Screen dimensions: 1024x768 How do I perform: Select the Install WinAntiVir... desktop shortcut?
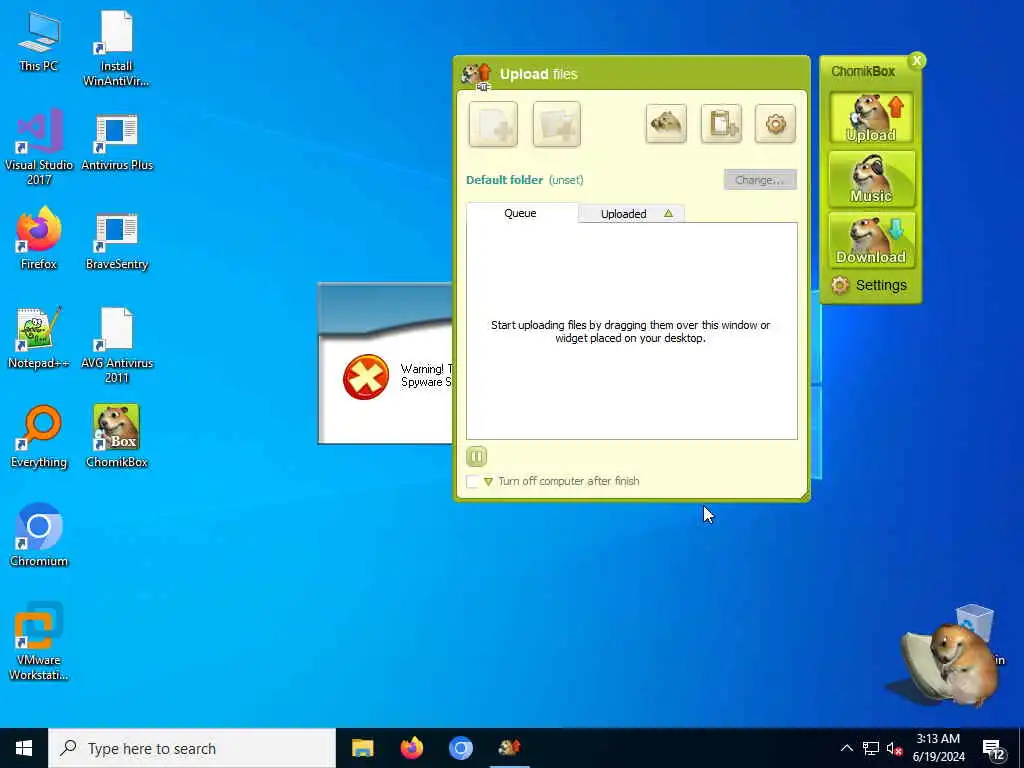[x=116, y=48]
